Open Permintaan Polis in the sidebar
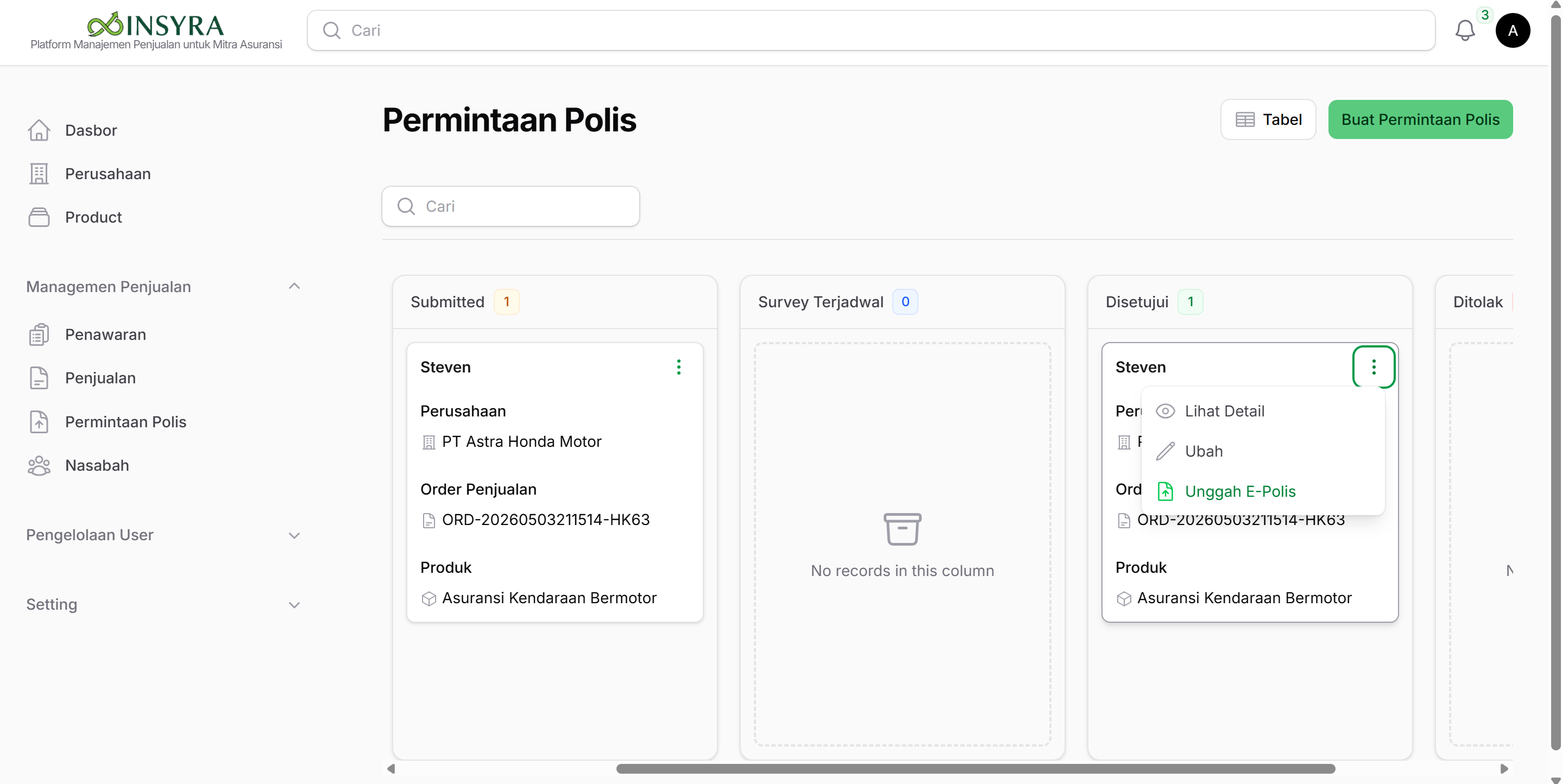The image size is (1562, 784). pyautogui.click(x=125, y=421)
